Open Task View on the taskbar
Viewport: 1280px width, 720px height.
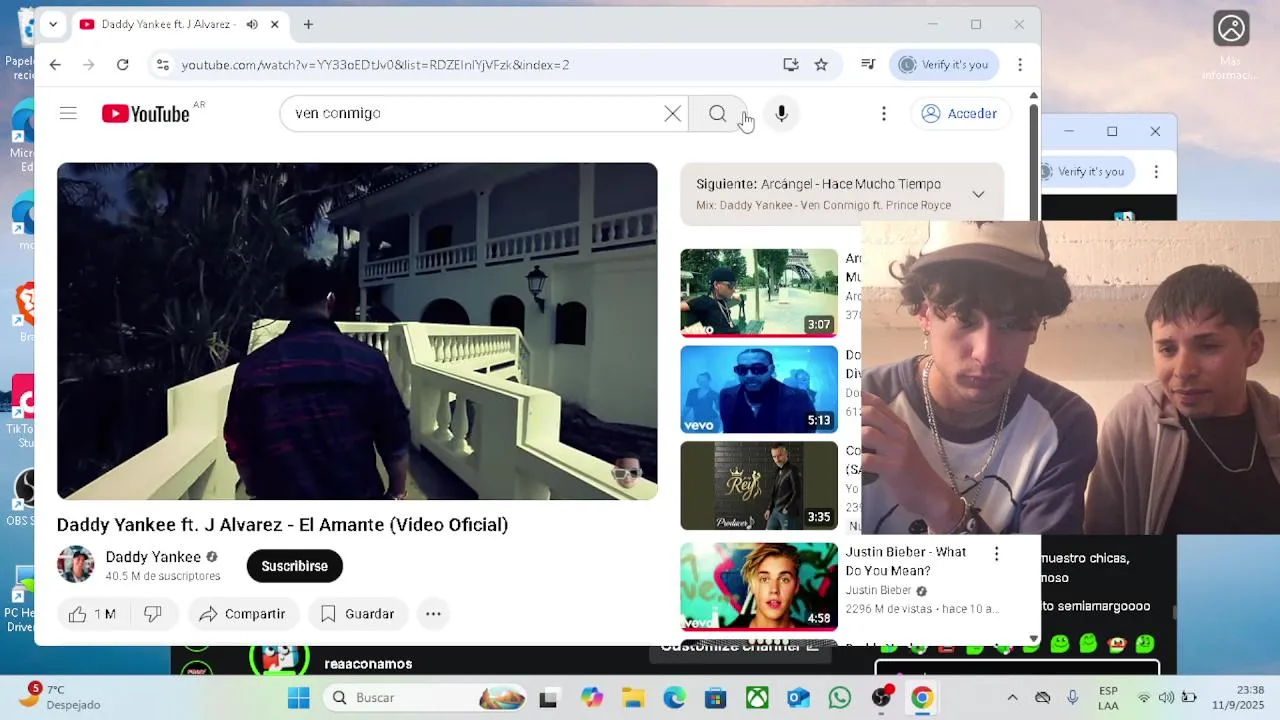click(x=548, y=698)
